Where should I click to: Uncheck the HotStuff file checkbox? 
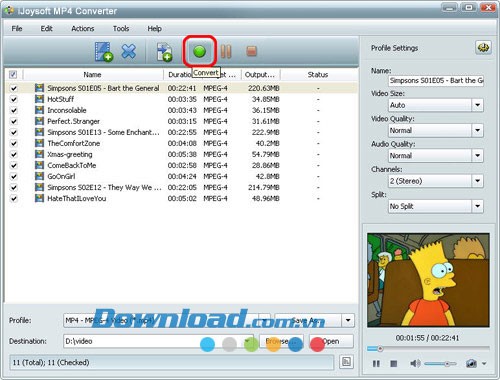[14, 99]
